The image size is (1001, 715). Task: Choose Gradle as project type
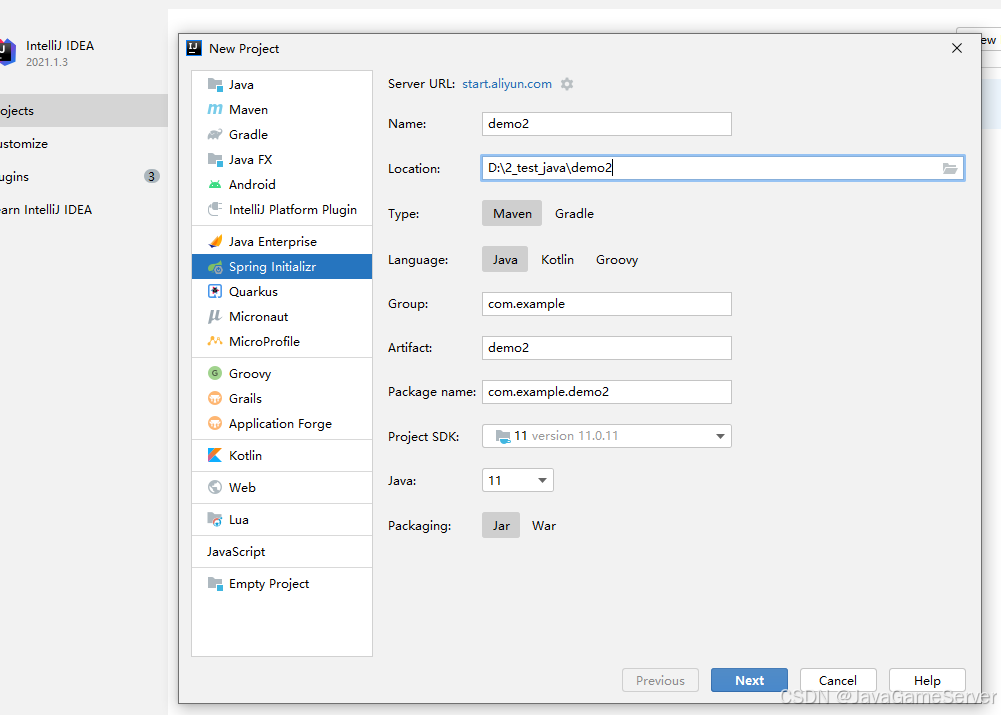point(574,213)
